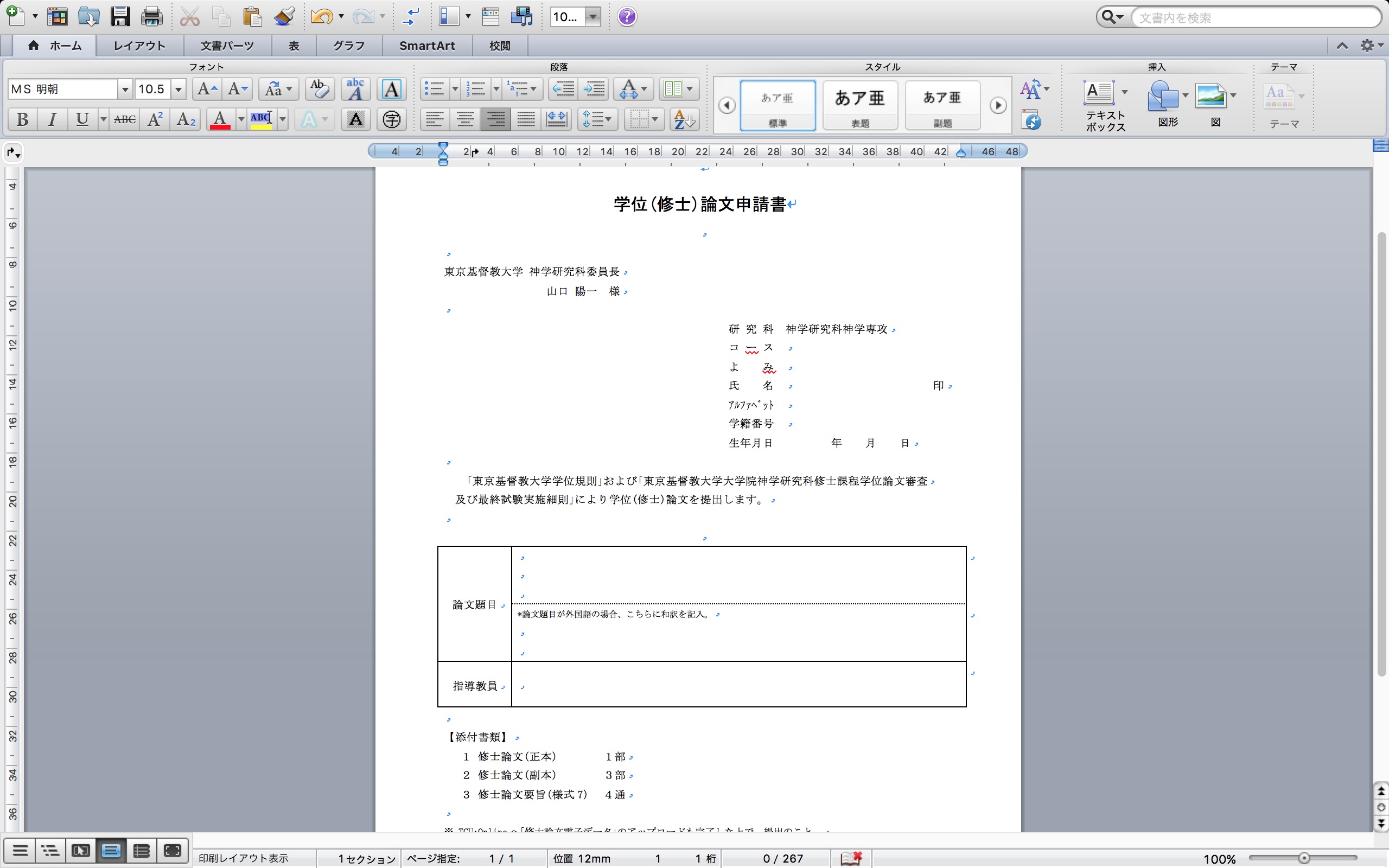
Task: Click phonetic guide abc A icon
Action: pos(355,89)
